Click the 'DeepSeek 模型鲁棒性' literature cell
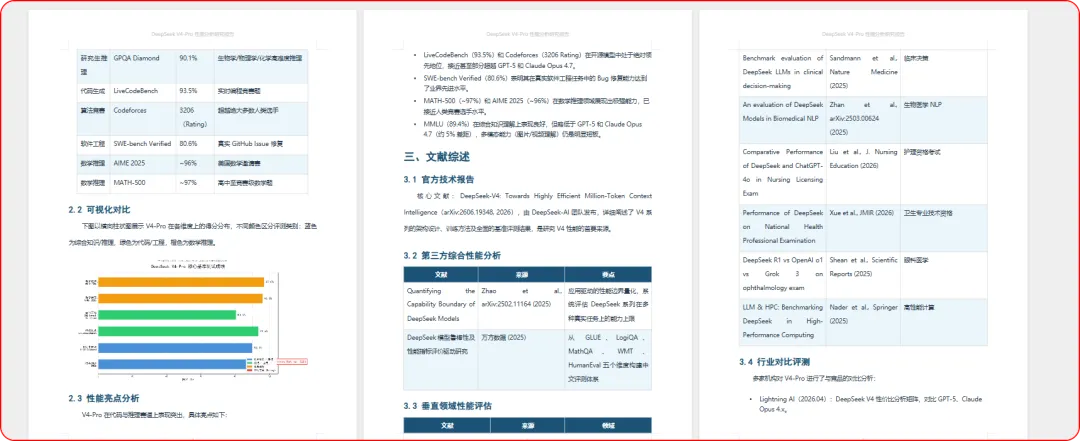Image resolution: width=1080 pixels, height=441 pixels. (x=441, y=361)
